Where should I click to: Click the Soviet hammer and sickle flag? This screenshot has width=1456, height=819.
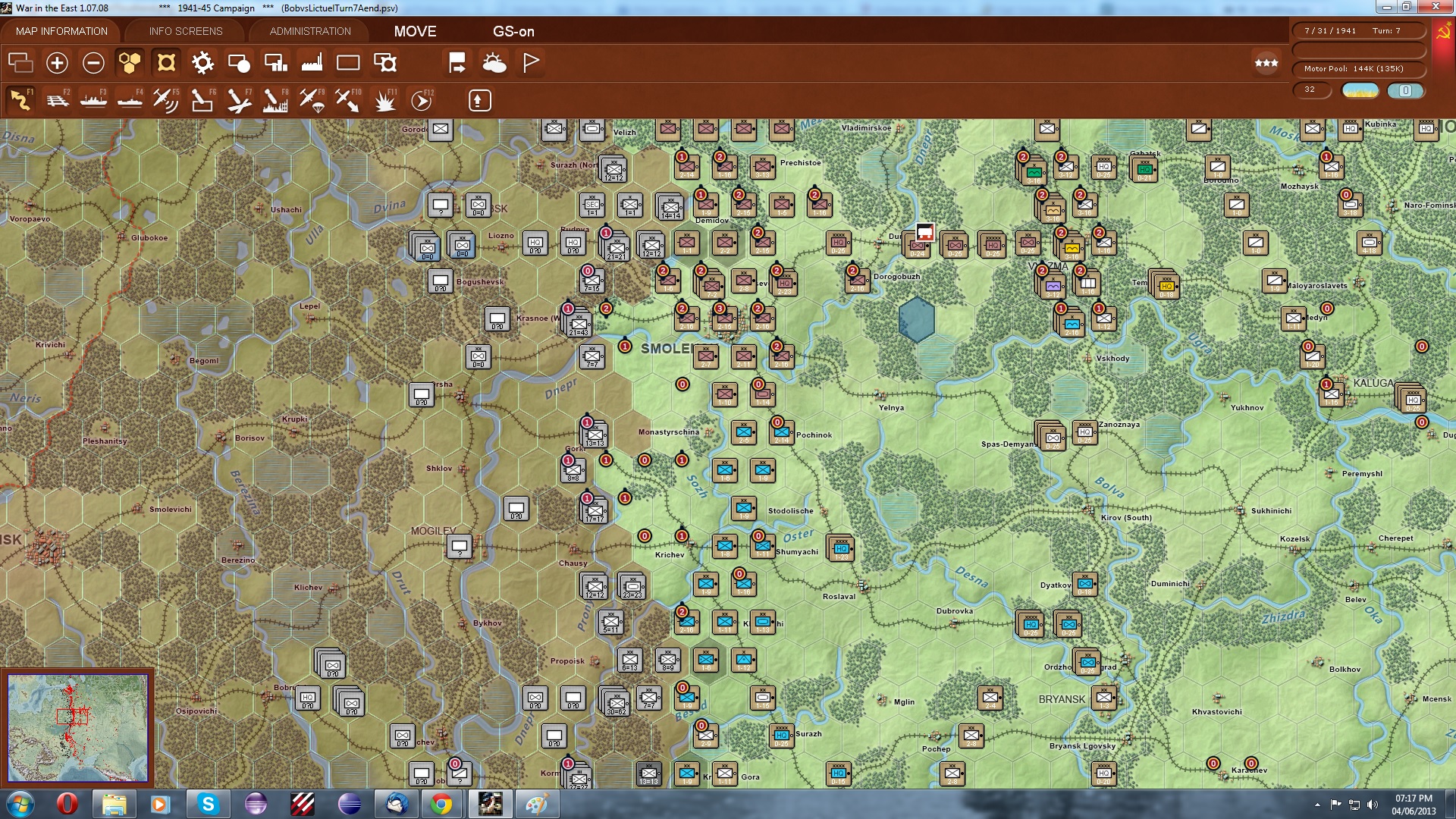[1443, 32]
